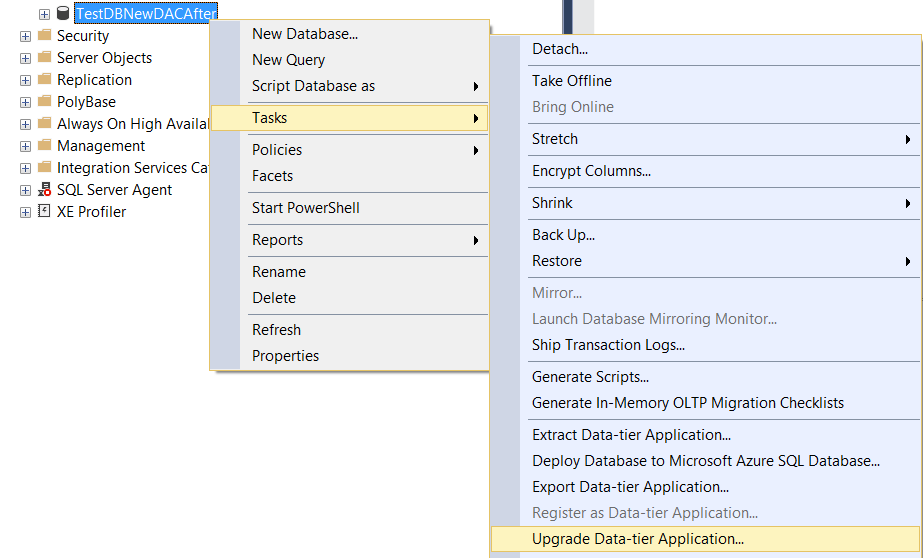Choose Upgrade Data-tier Application from Tasks
923x558 pixels.
pos(705,539)
